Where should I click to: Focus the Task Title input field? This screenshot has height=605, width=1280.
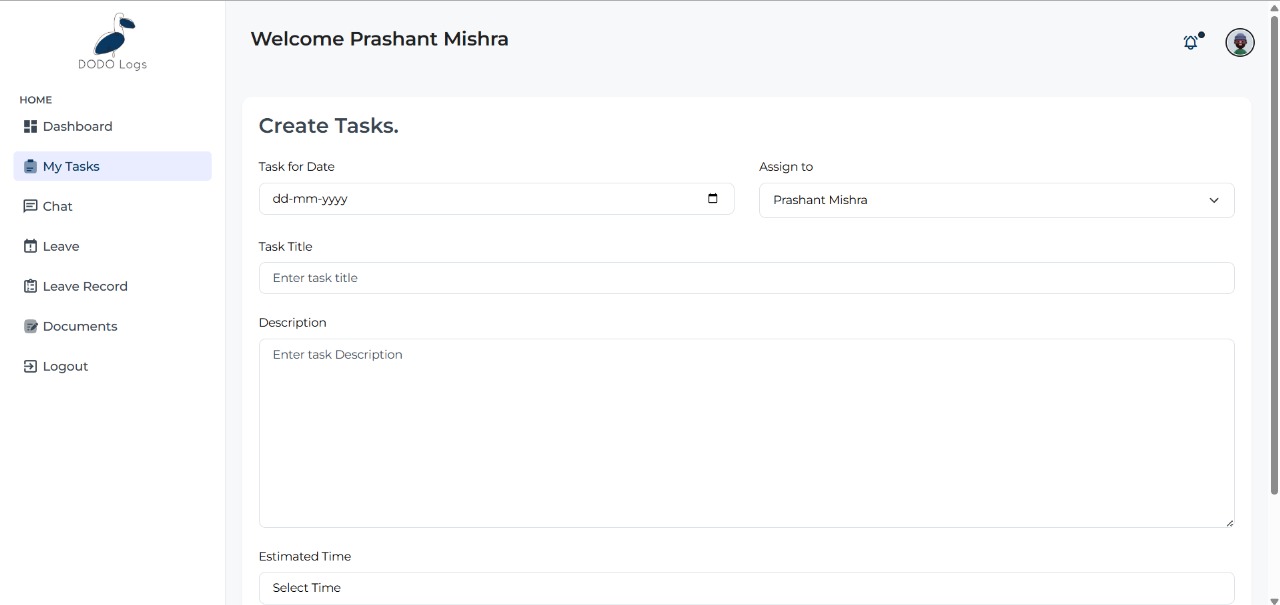(746, 278)
